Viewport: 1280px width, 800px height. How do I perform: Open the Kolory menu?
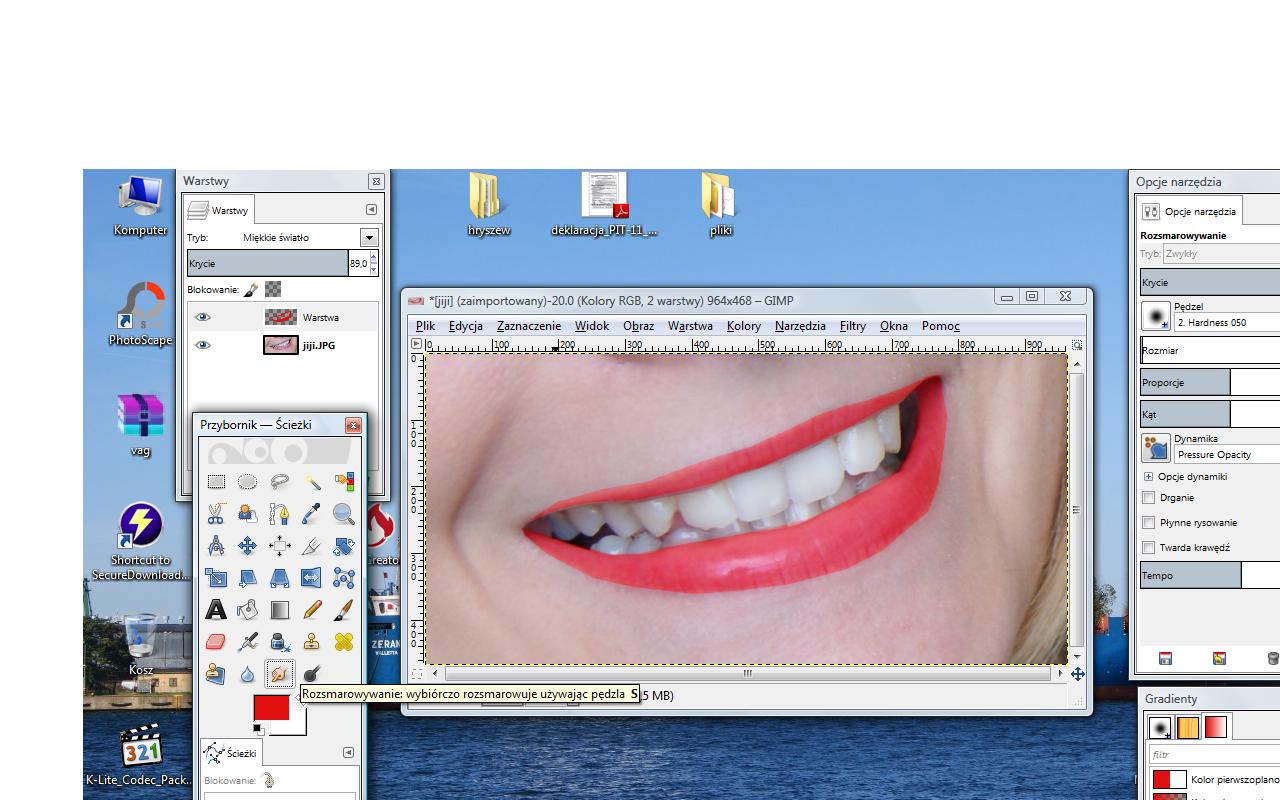pyautogui.click(x=743, y=326)
